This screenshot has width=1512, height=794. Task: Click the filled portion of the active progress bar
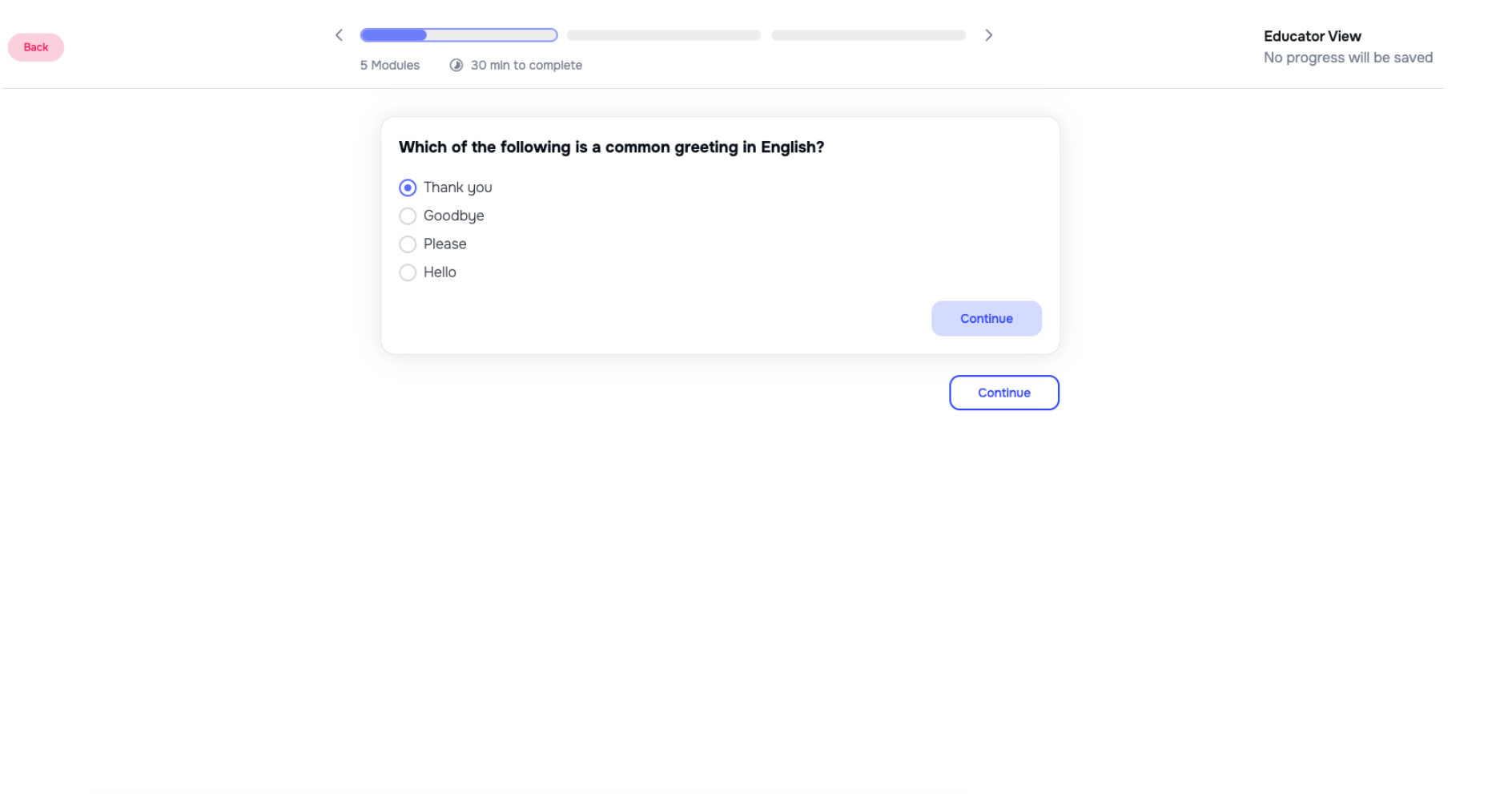(392, 34)
